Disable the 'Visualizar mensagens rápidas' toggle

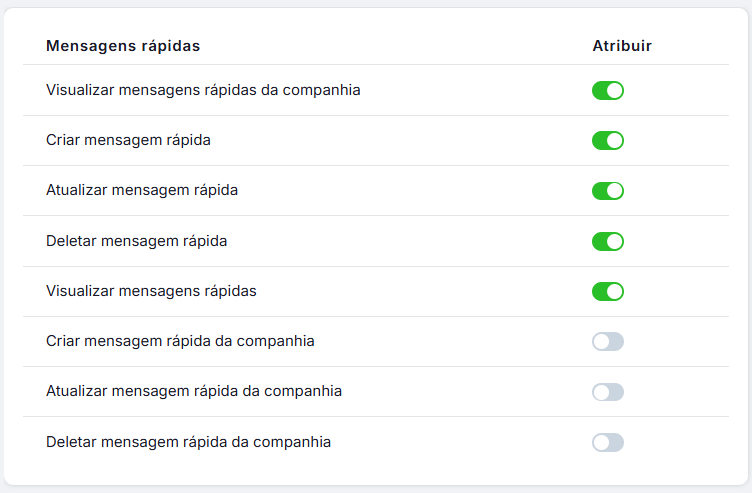pos(608,291)
